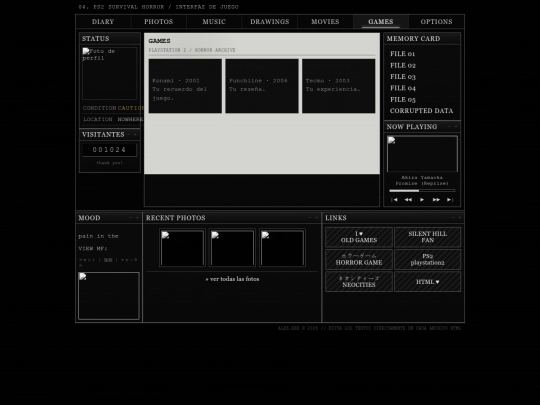Click the ALEX.EXE footer text
Image resolution: width=540 pixels, height=405 pixels.
click(x=369, y=328)
